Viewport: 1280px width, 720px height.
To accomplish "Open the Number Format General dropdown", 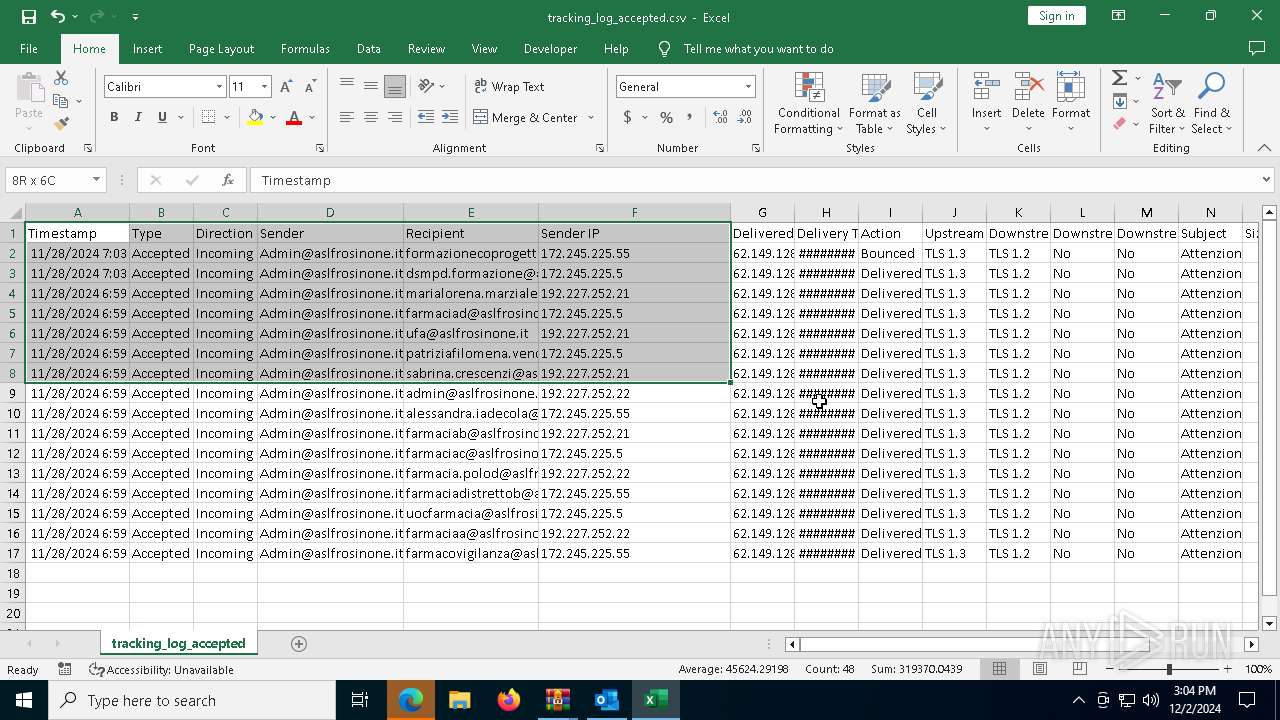I will pos(747,87).
